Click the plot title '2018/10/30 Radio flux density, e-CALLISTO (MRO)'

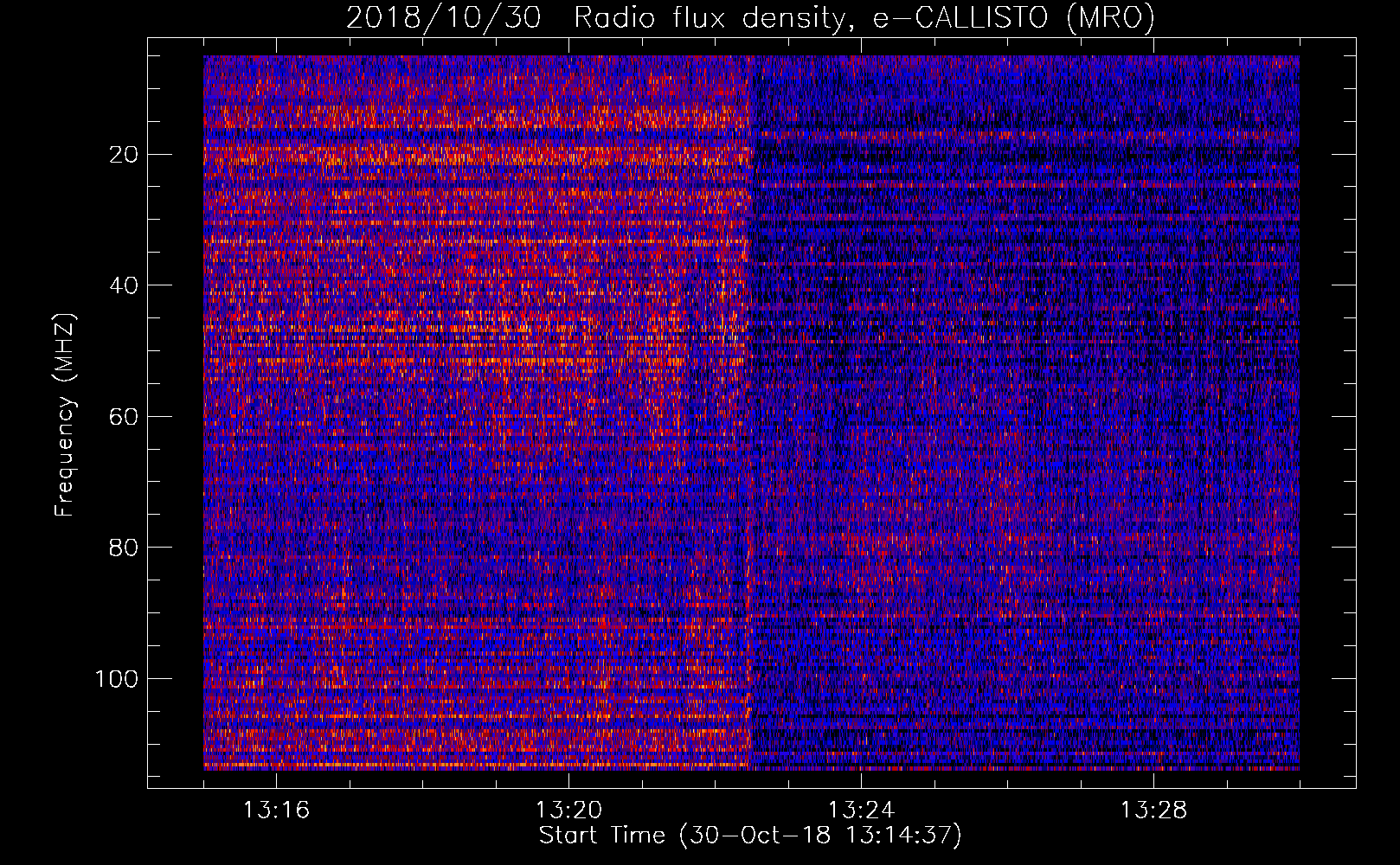(x=750, y=17)
